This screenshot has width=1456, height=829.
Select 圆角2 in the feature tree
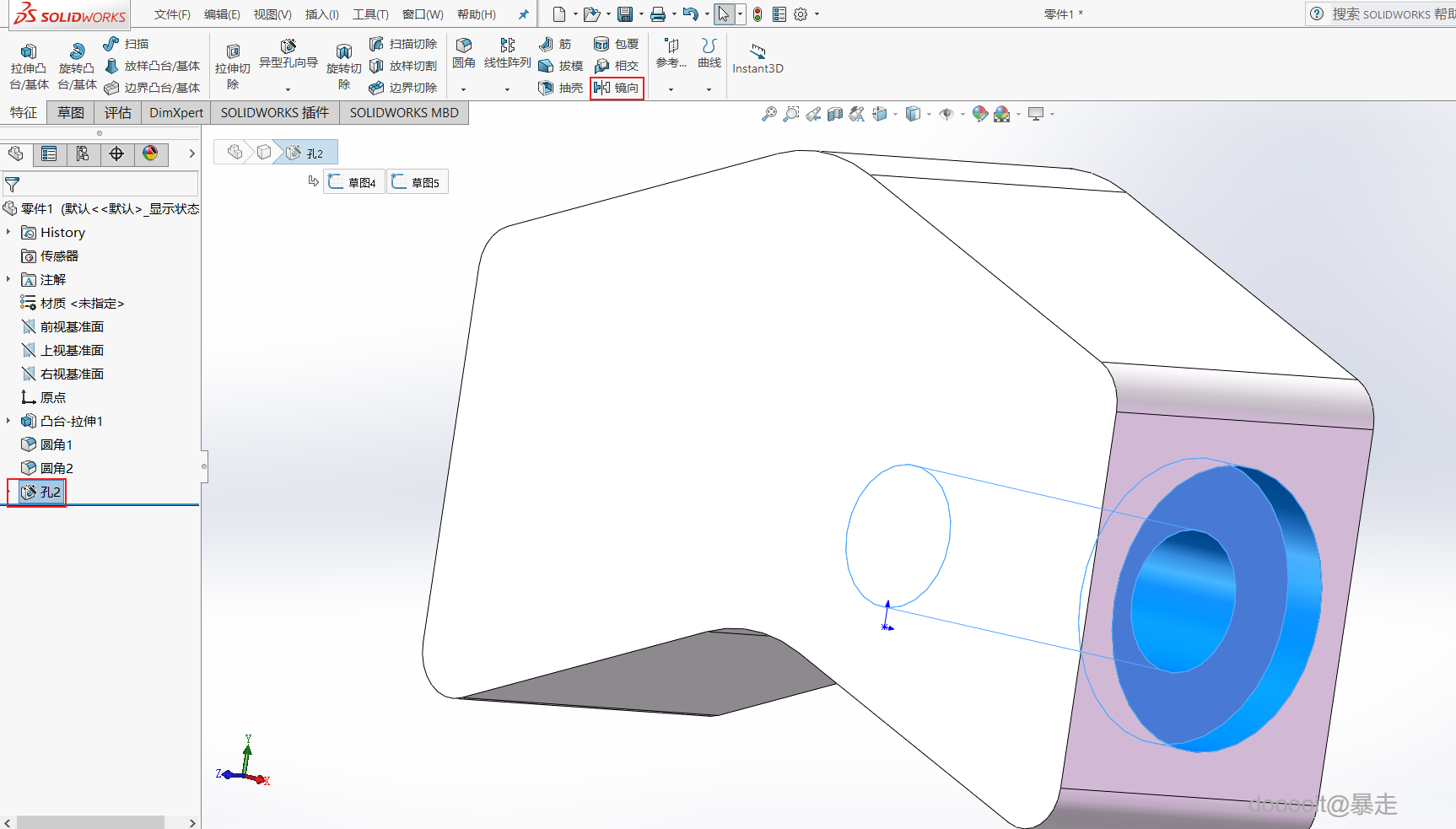[x=57, y=468]
